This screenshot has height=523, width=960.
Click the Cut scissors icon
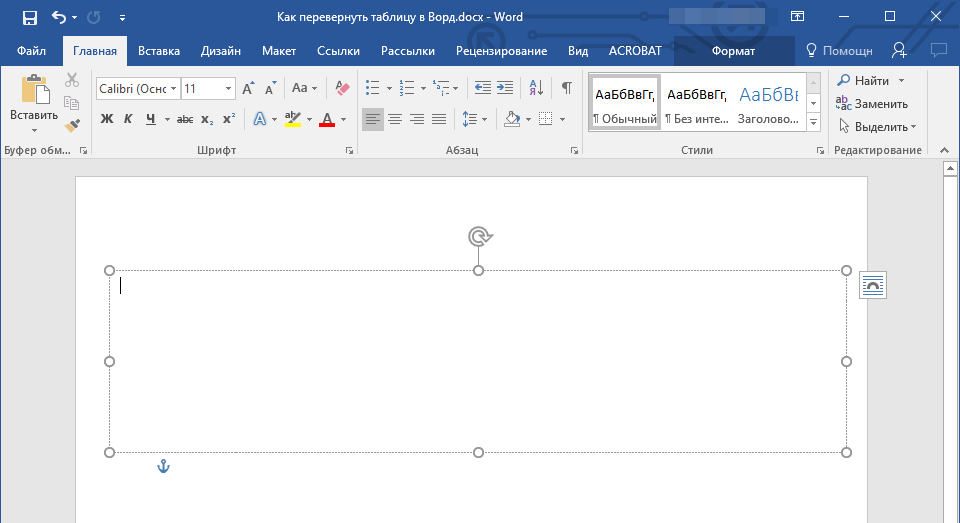pyautogui.click(x=72, y=81)
